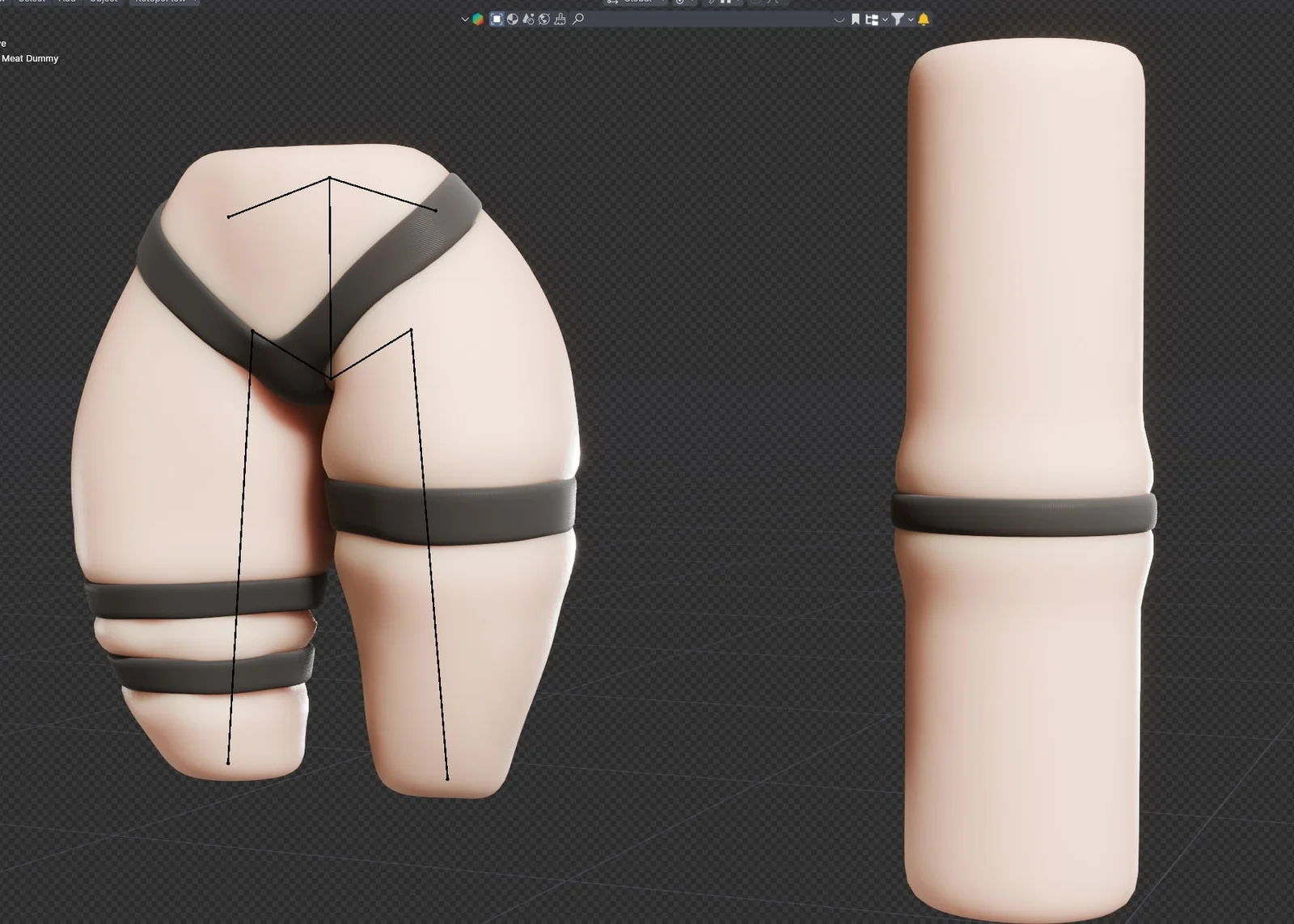Open the Global transform orientation dropdown
Image resolution: width=1294 pixels, height=924 pixels.
coord(639,3)
